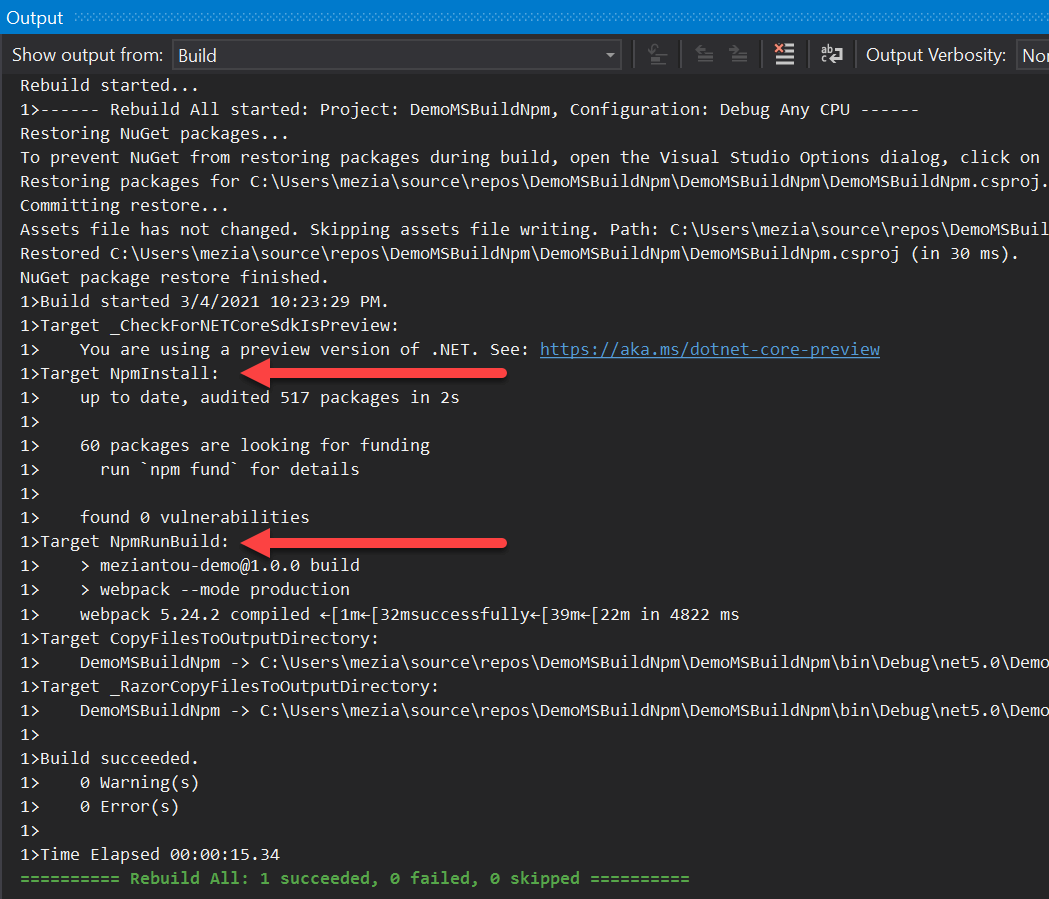Open the aka.ms/dotnet-core-preview link
Image resolution: width=1049 pixels, height=899 pixels.
709,349
